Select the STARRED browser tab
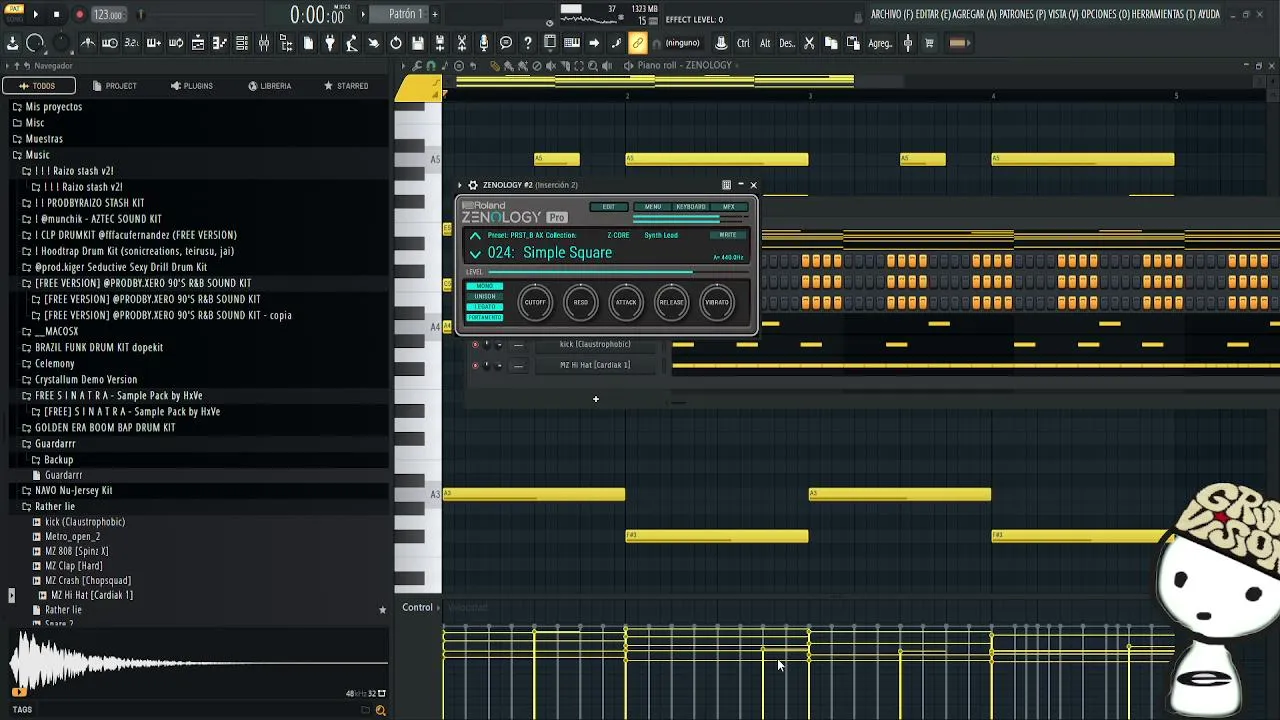Viewport: 1280px width, 720px height. point(347,86)
